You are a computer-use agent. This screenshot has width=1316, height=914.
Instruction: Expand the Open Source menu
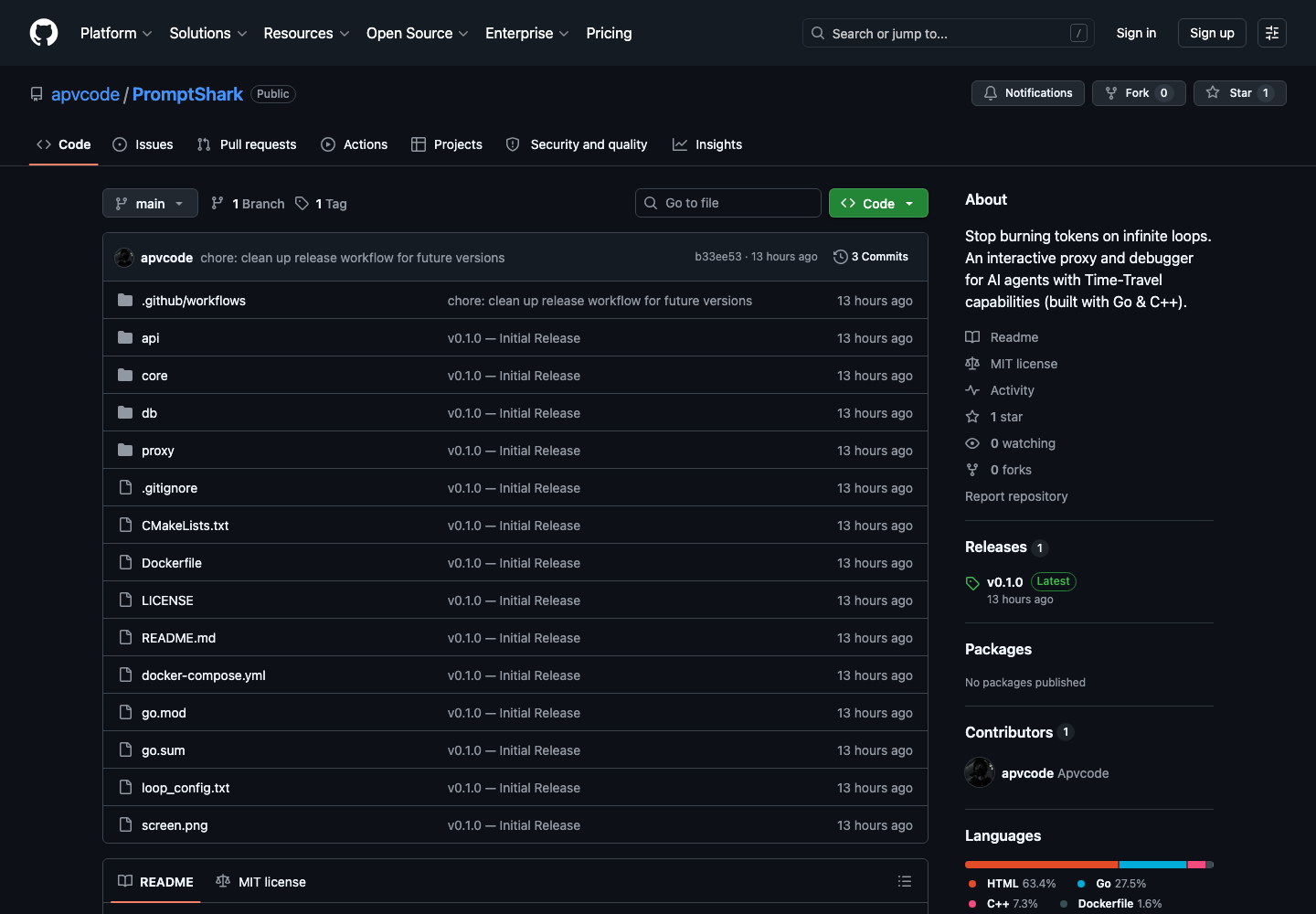click(418, 33)
